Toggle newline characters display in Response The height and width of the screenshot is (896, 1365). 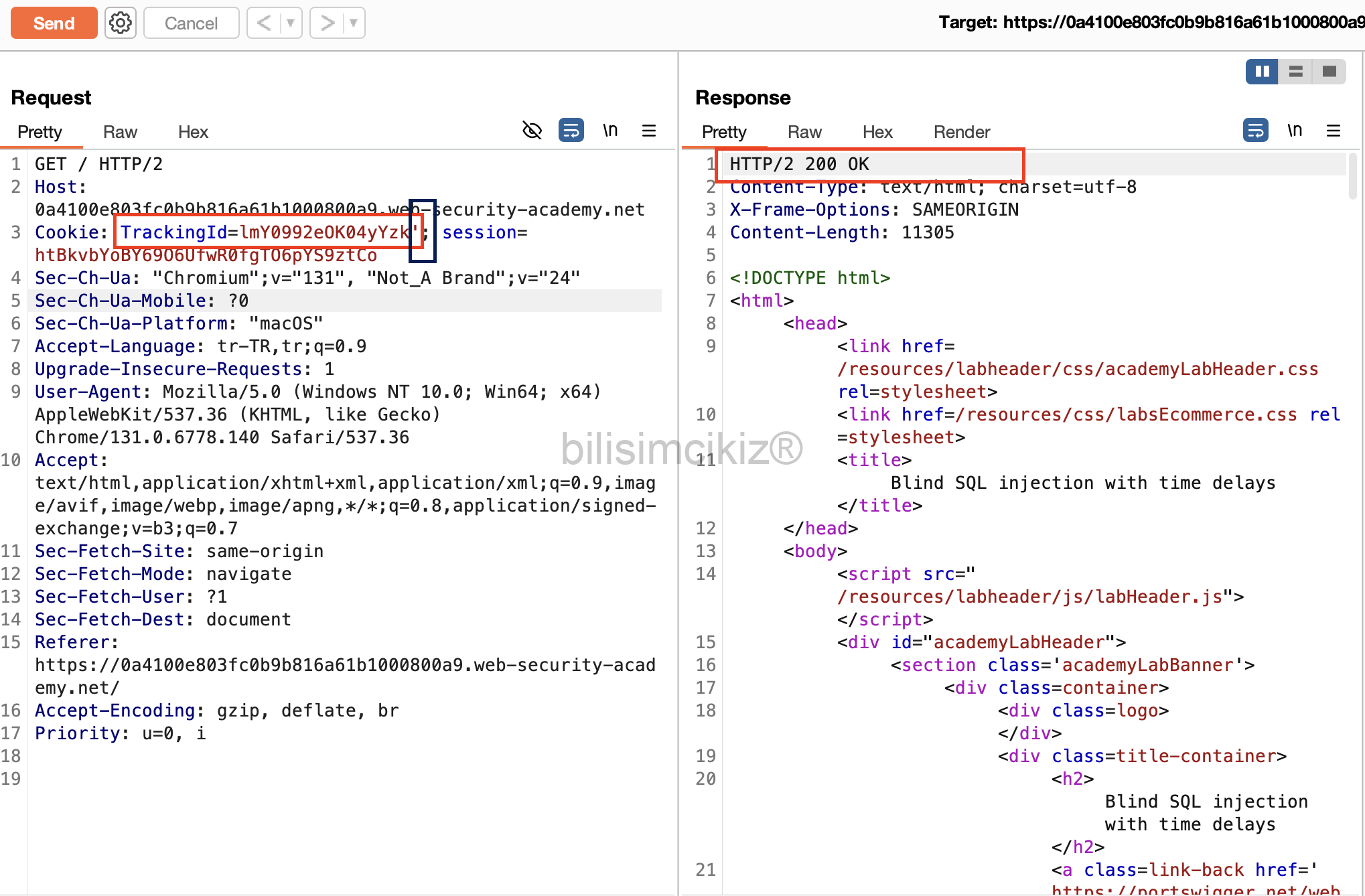[1294, 130]
